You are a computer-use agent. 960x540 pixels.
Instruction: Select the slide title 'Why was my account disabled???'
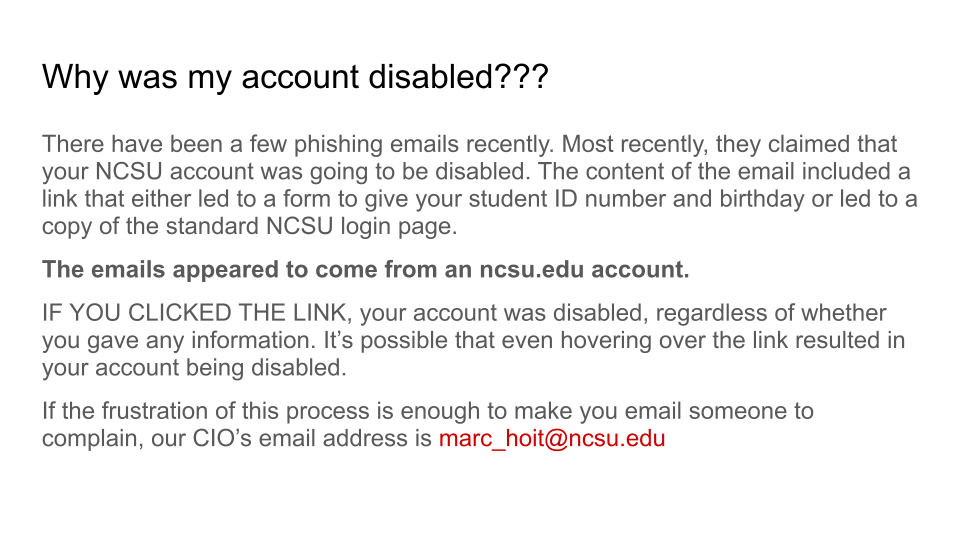(x=295, y=77)
